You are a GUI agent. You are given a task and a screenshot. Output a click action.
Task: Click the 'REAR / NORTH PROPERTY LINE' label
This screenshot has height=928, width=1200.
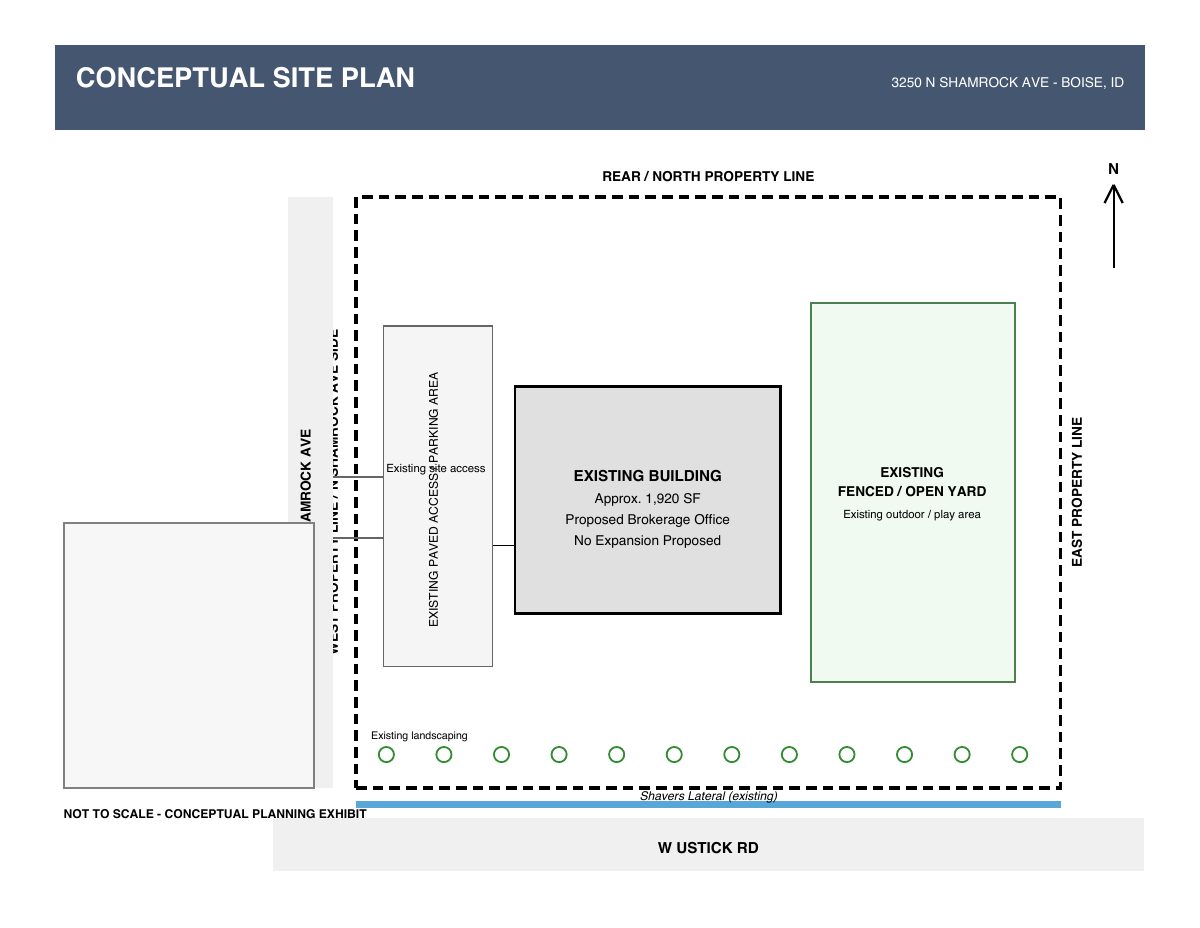pos(708,176)
